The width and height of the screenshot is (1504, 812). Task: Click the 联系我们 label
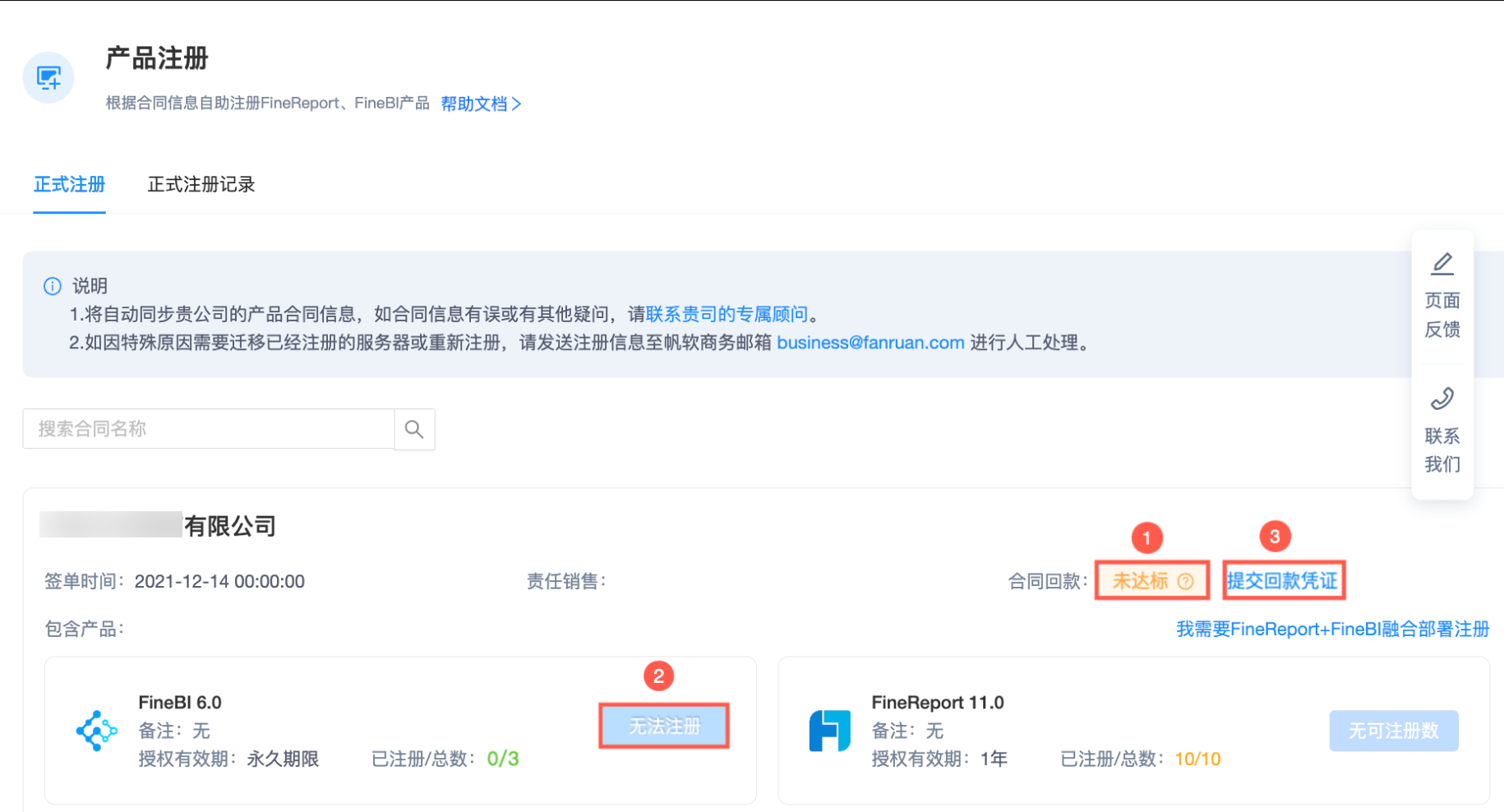click(1442, 450)
